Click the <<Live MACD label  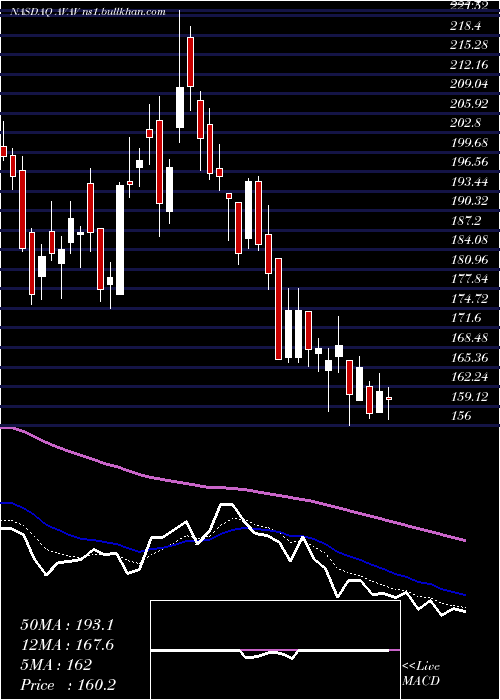click(421, 673)
